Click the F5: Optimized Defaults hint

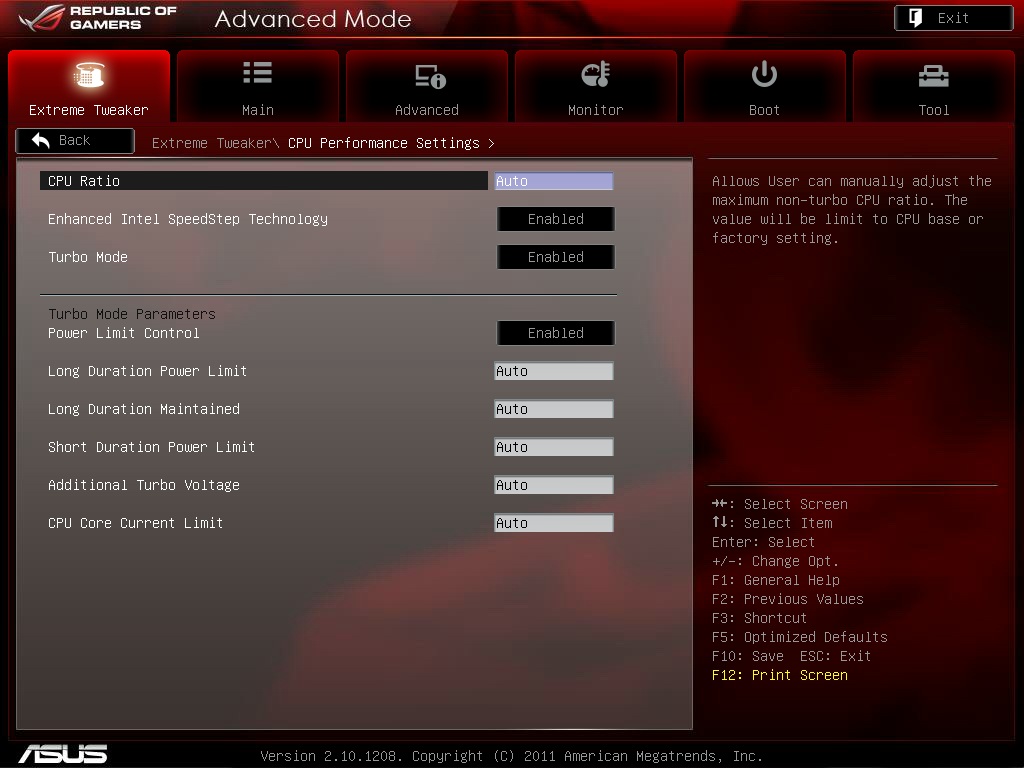click(x=799, y=637)
